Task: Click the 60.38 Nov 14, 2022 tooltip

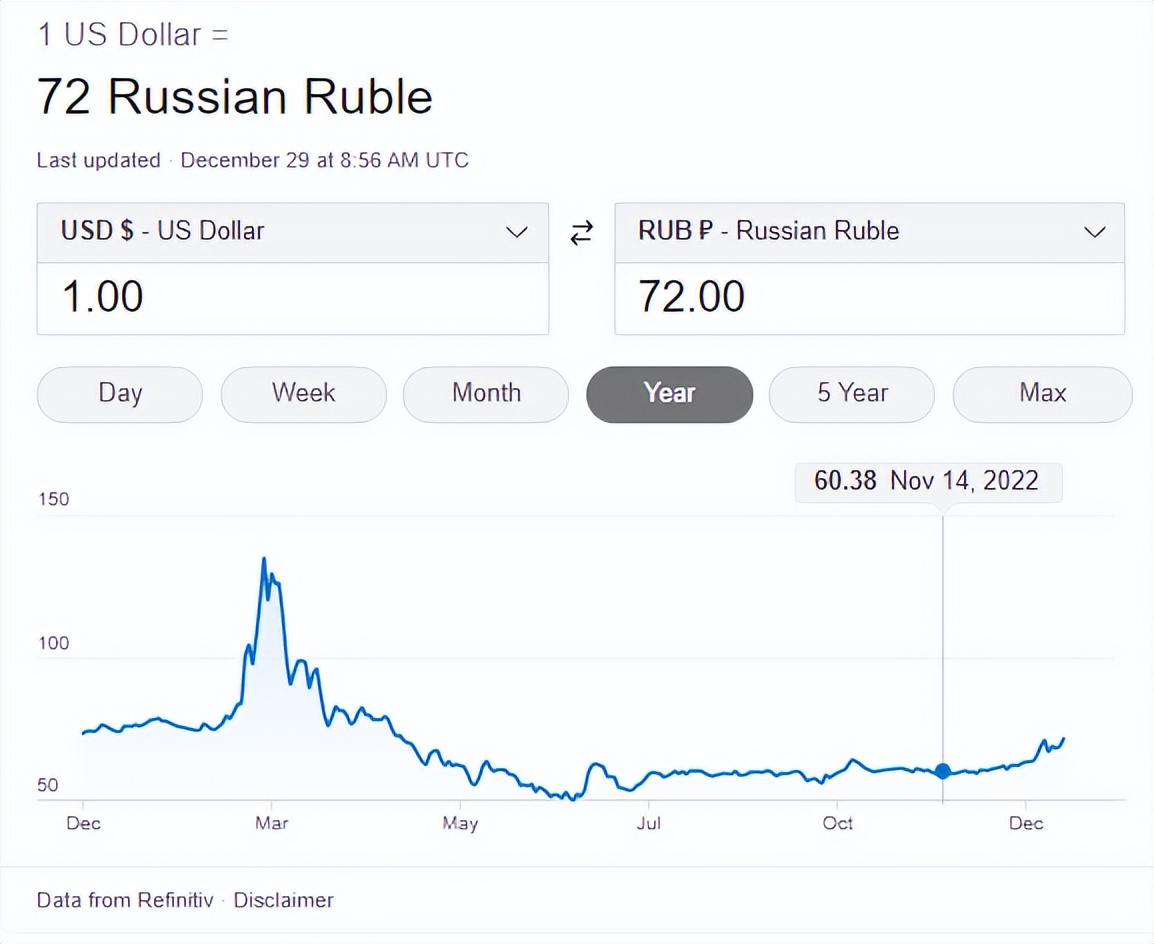Action: click(927, 481)
